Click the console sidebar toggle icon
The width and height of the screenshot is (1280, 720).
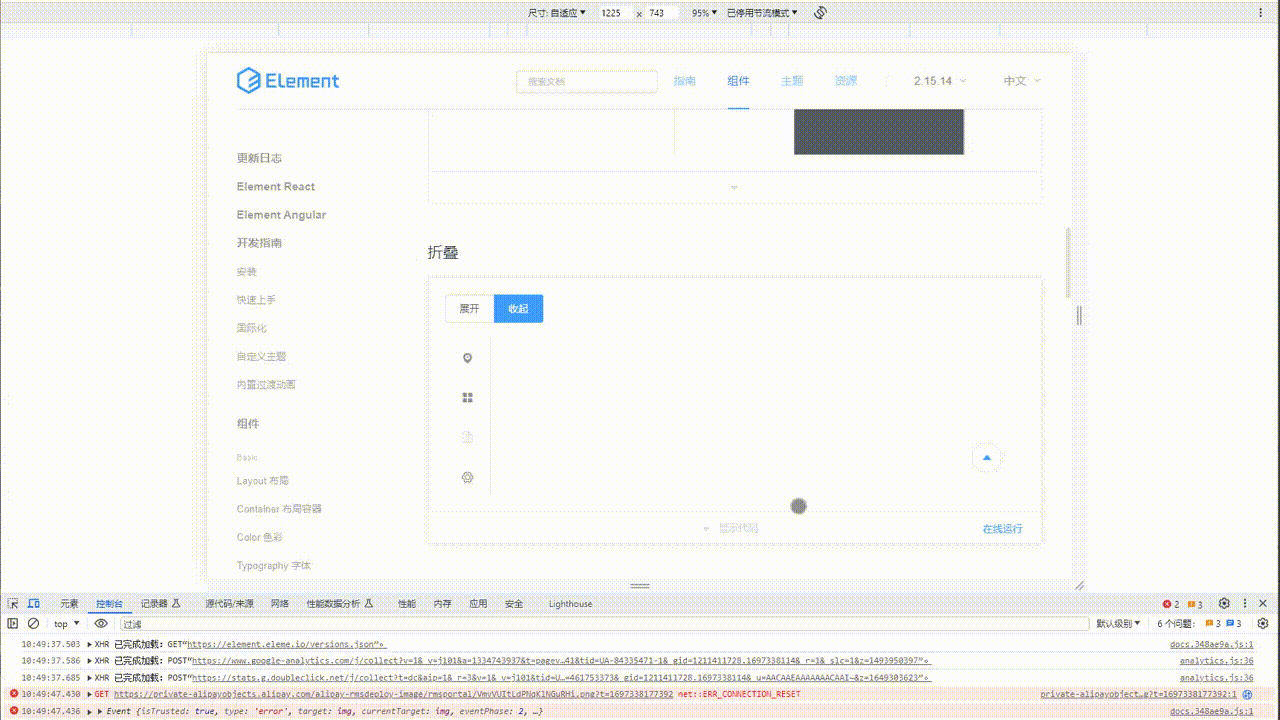click(x=13, y=624)
